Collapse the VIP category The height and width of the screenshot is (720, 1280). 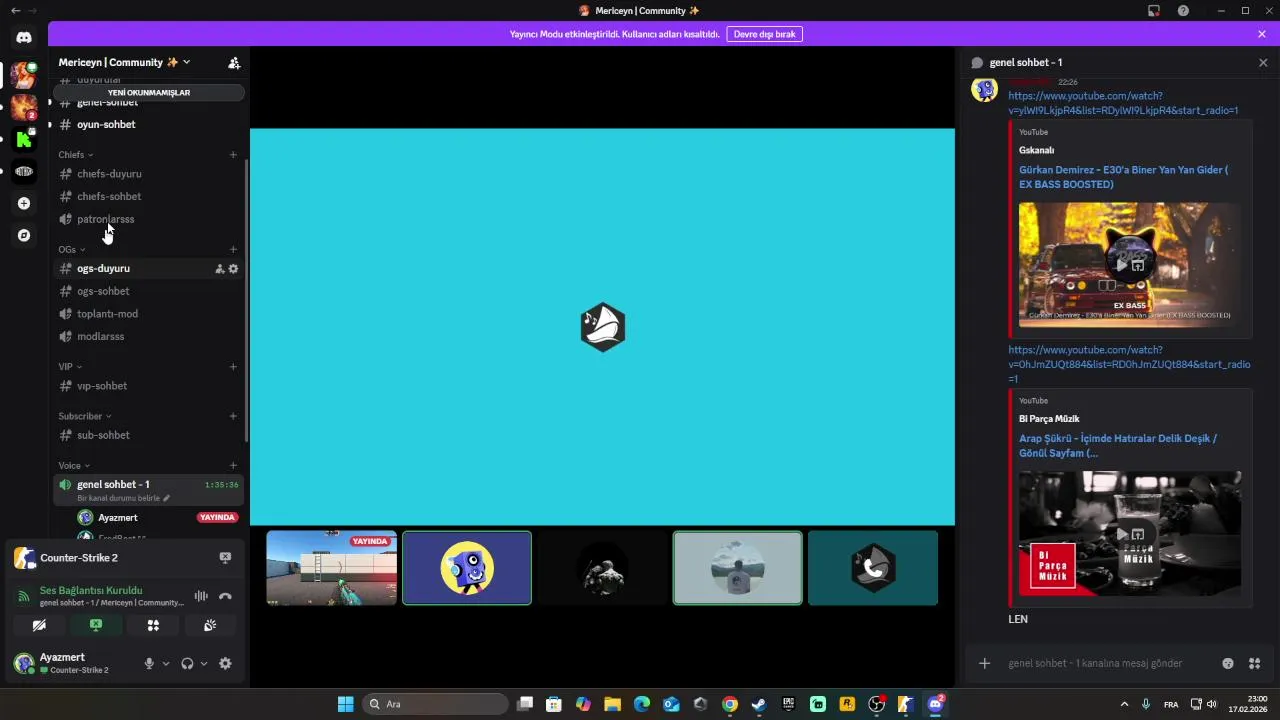coord(70,367)
